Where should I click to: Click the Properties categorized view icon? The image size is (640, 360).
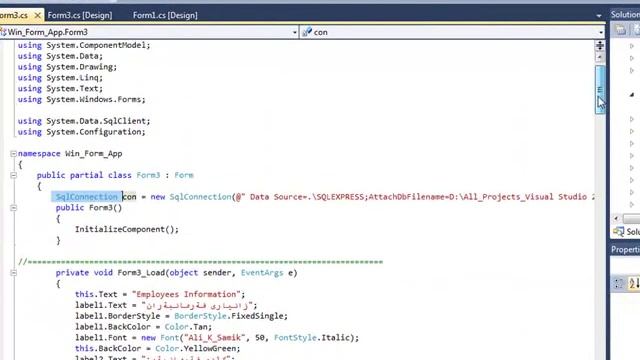618,283
